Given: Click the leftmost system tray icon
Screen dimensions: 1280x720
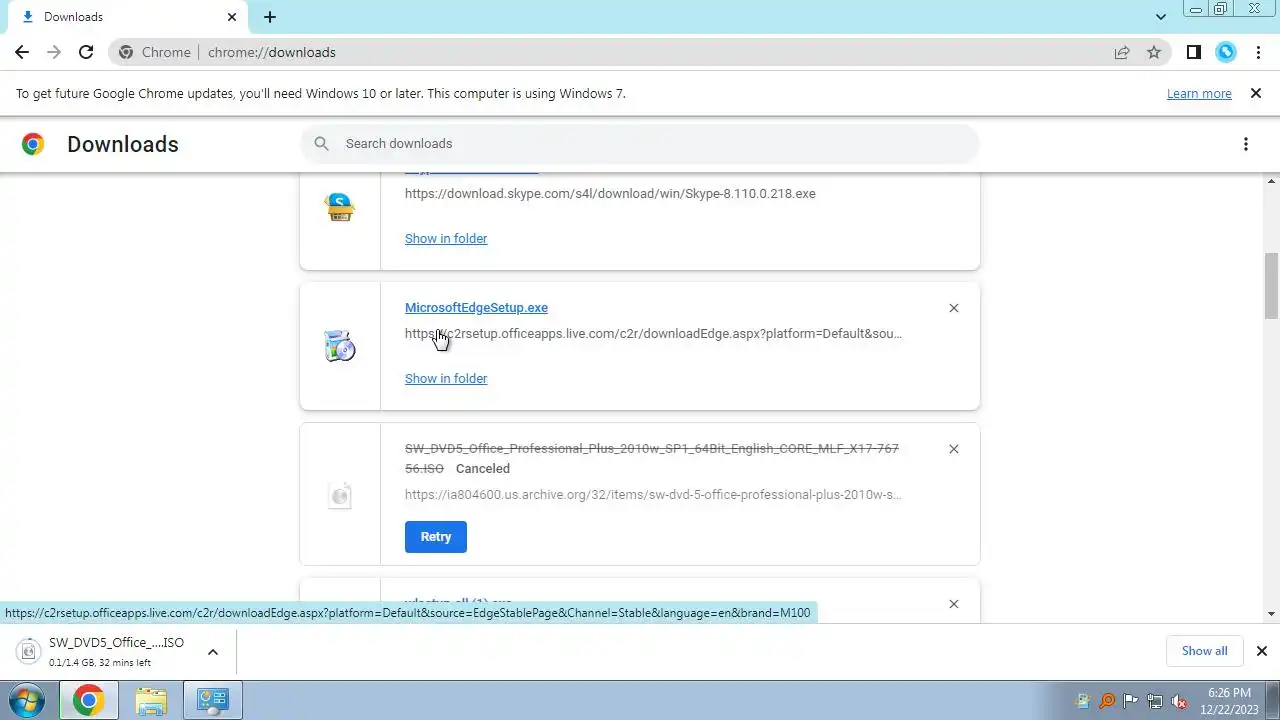Looking at the screenshot, I should tap(1082, 701).
